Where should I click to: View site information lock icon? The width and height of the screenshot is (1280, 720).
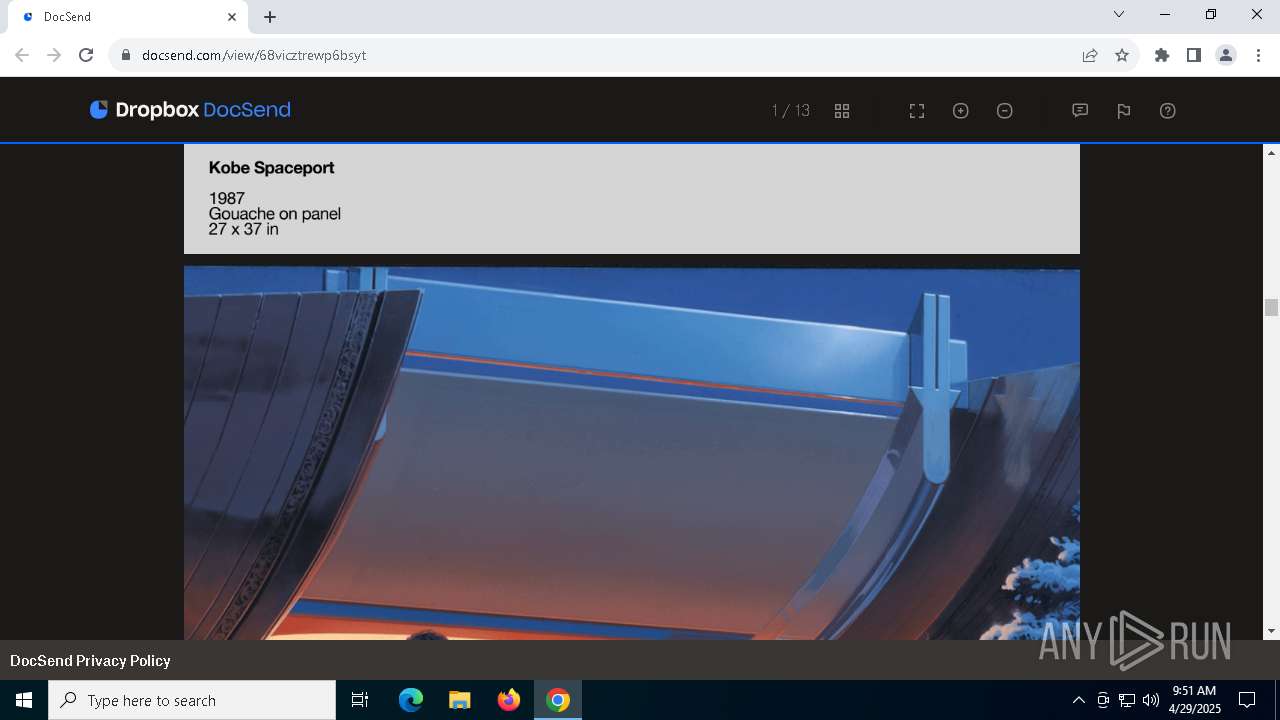coord(126,55)
